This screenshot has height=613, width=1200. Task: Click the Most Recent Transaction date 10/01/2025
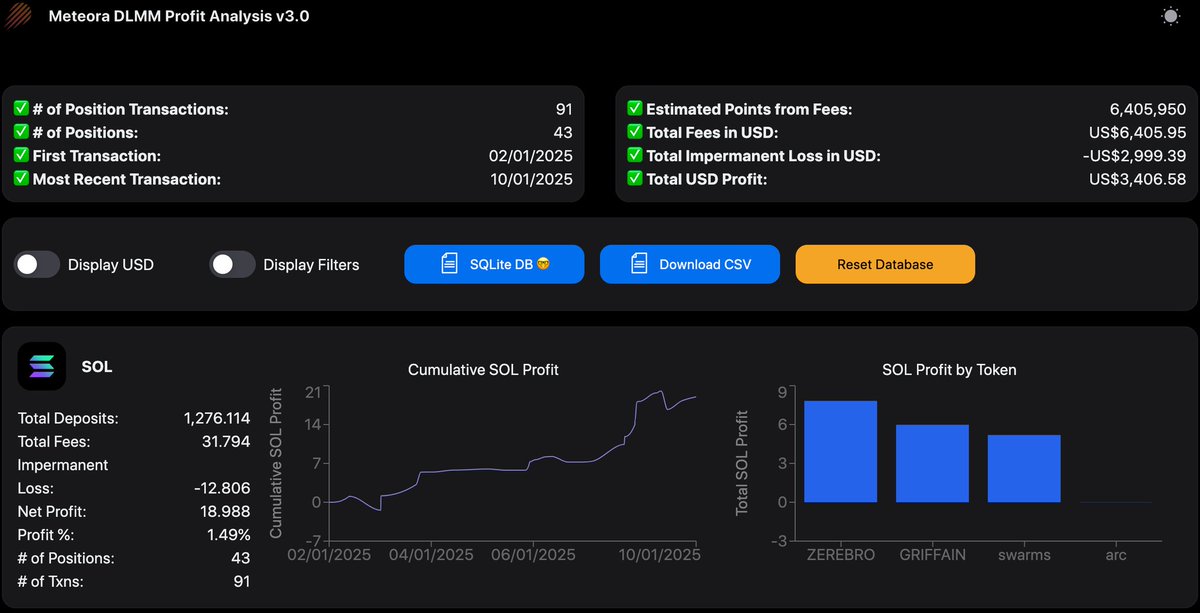point(530,179)
